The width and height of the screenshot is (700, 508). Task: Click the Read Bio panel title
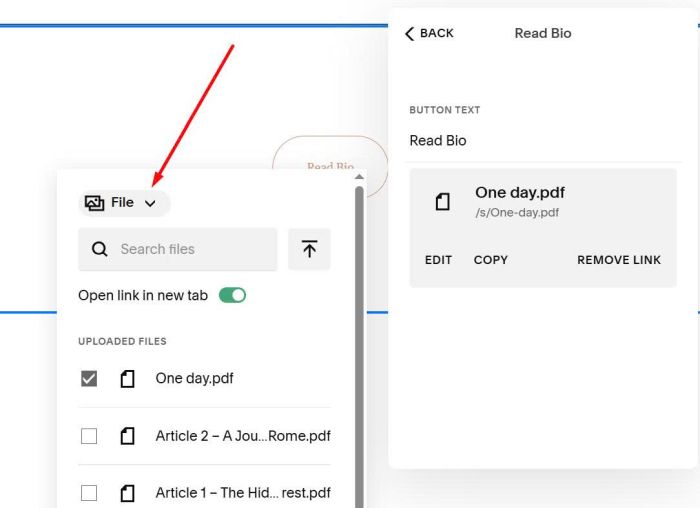coord(543,33)
